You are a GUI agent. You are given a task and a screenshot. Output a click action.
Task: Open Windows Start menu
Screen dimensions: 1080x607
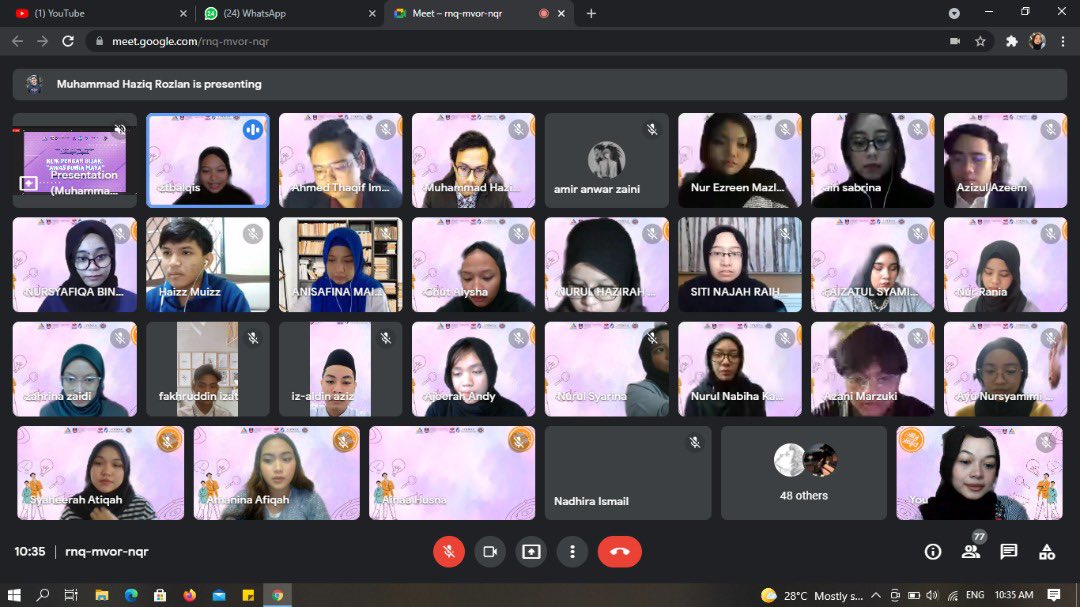coord(14,595)
